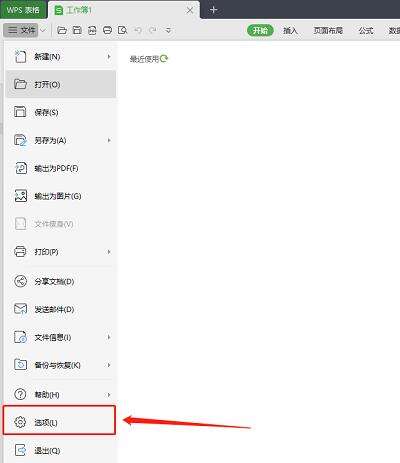The width and height of the screenshot is (400, 463).
Task: Click the print icon in quick toolbar
Action: pos(107,31)
